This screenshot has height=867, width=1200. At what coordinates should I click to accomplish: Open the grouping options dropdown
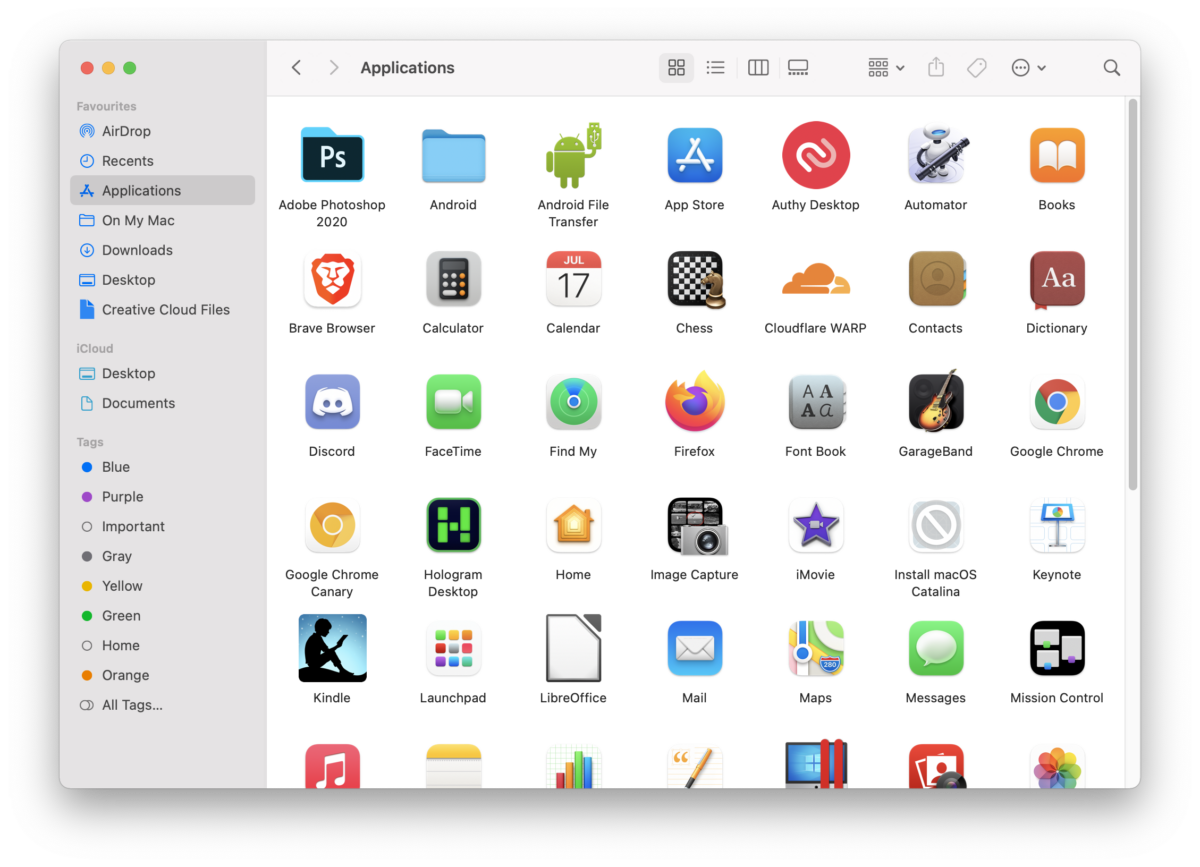tap(884, 67)
